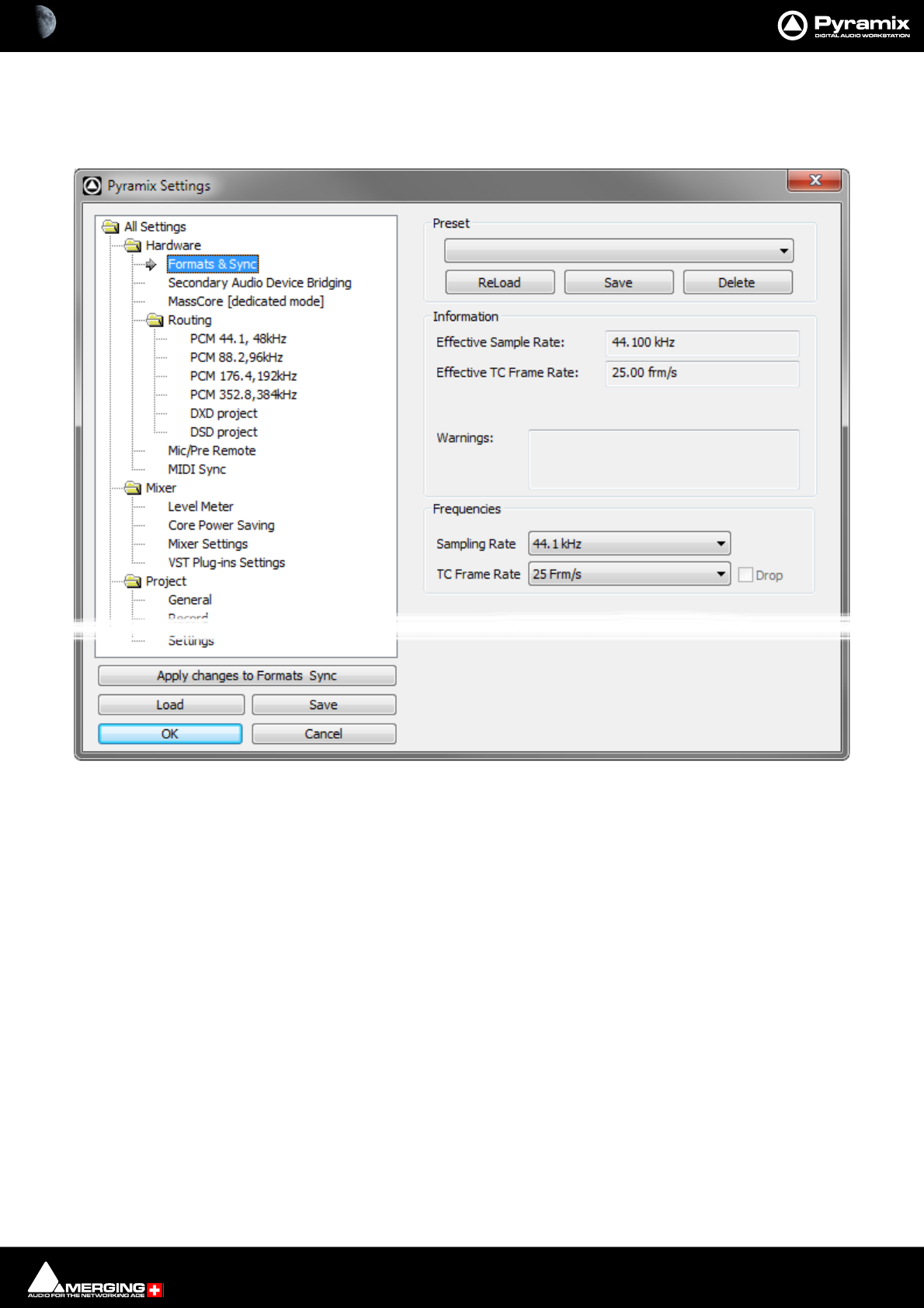Select the Project tree node

(x=165, y=581)
